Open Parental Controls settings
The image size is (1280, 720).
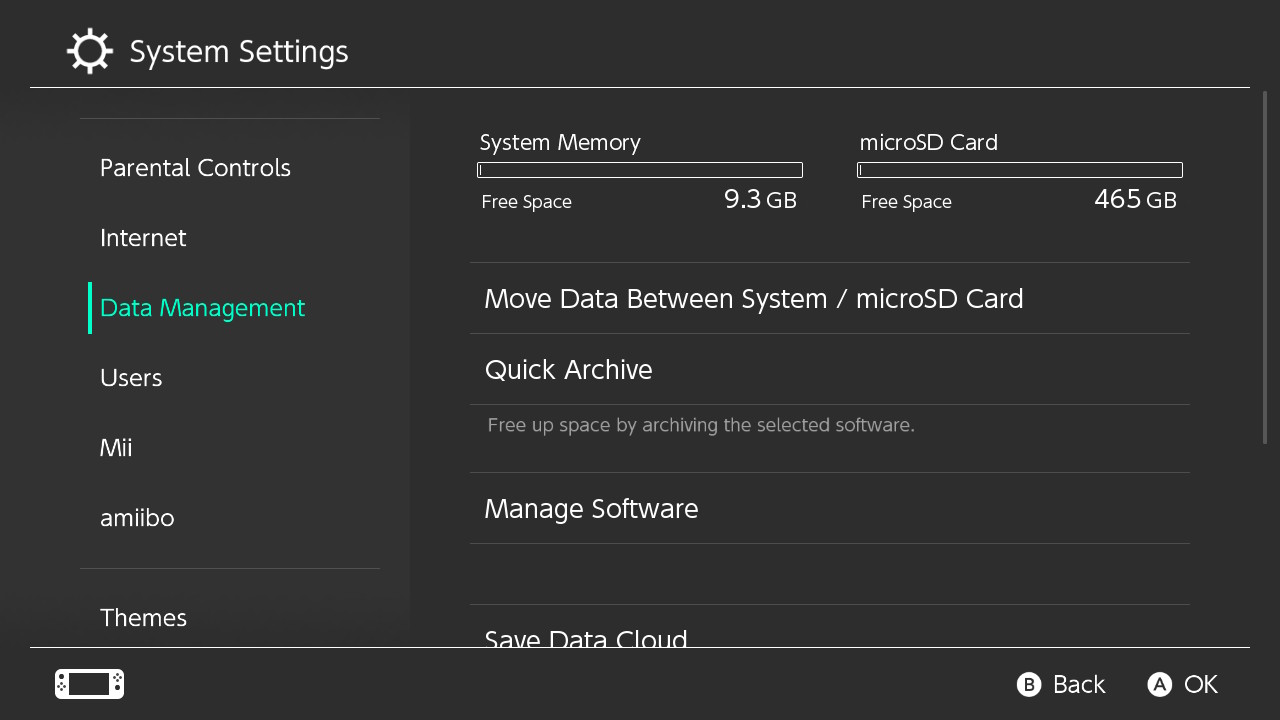click(x=195, y=167)
